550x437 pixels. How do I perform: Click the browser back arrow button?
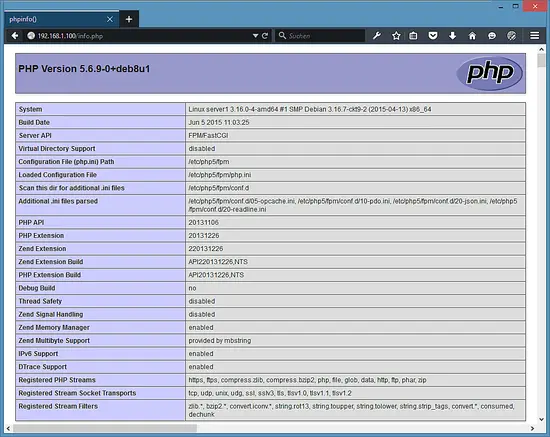tap(15, 35)
